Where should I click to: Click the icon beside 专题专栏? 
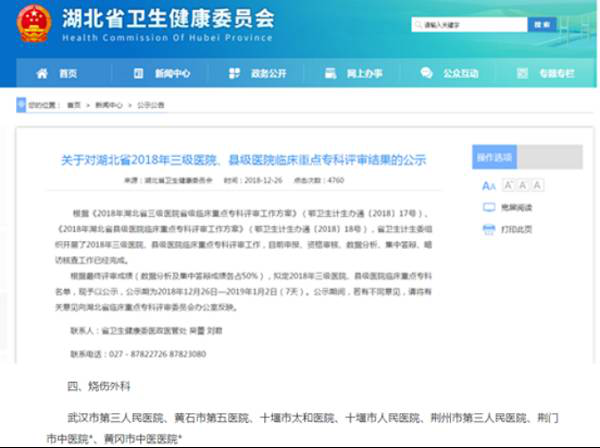[x=522, y=73]
